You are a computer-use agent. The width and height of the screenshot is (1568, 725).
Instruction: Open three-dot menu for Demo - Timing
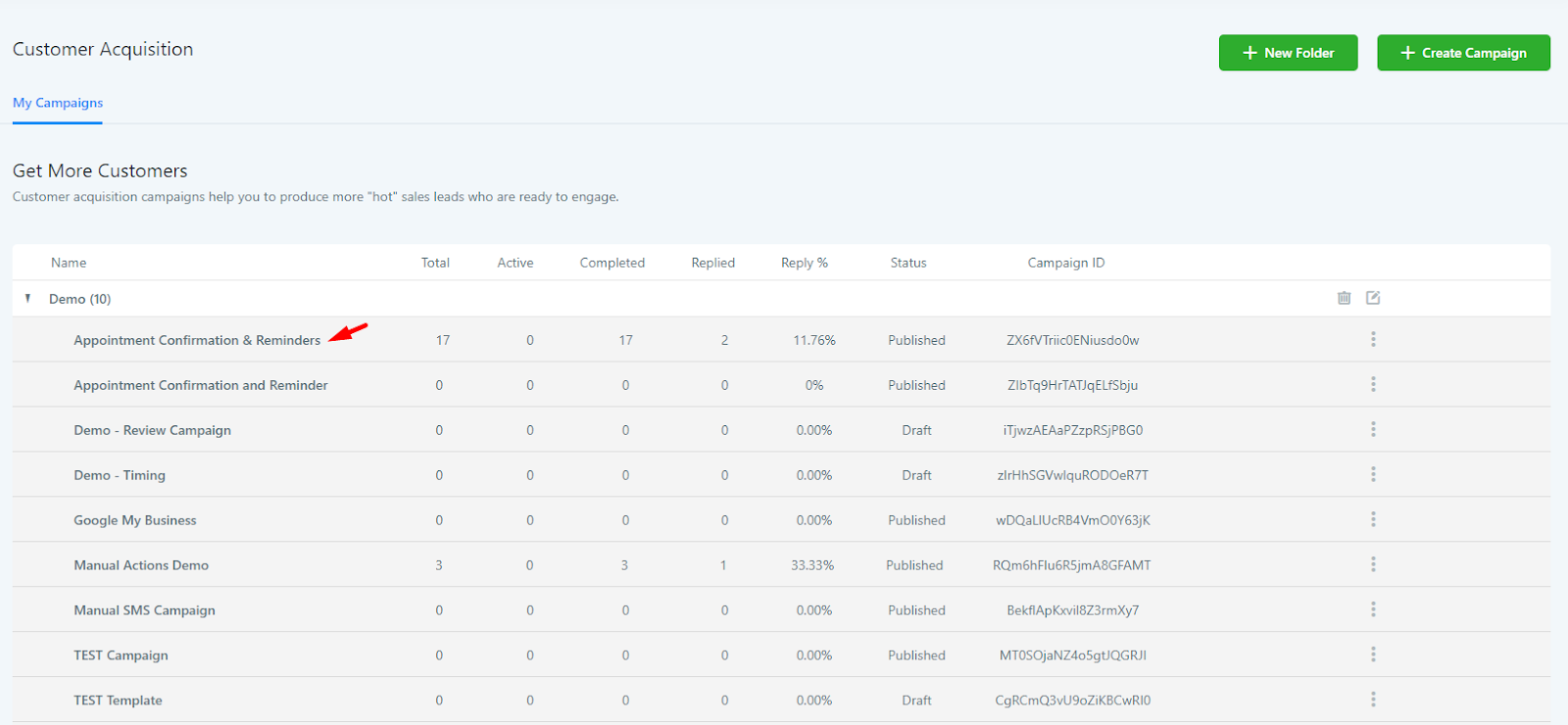1373,474
